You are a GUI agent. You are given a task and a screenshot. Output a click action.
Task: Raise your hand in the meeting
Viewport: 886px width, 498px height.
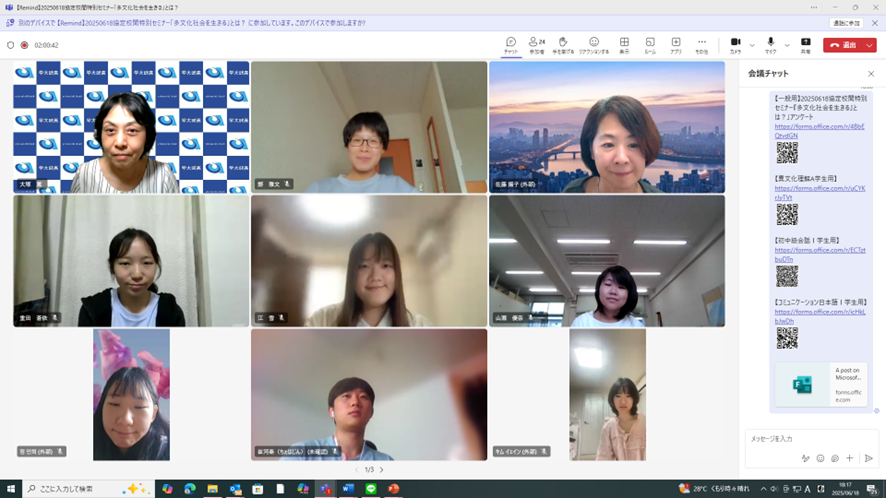click(x=563, y=44)
